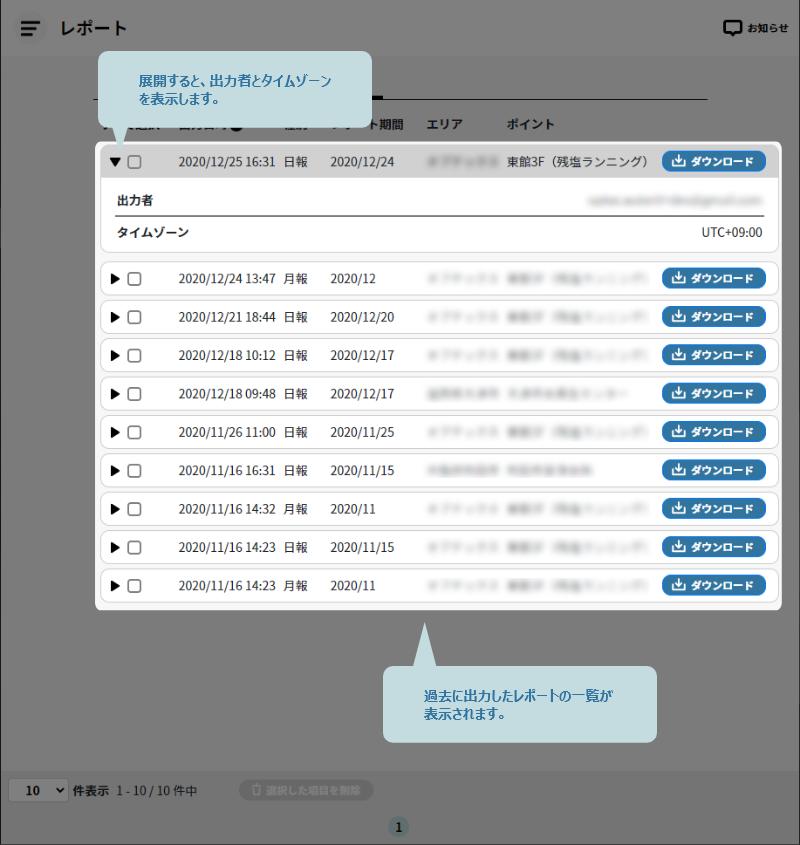
Task: Expand the 2020/11/16 14:23 月報 row
Action: click(x=115, y=586)
